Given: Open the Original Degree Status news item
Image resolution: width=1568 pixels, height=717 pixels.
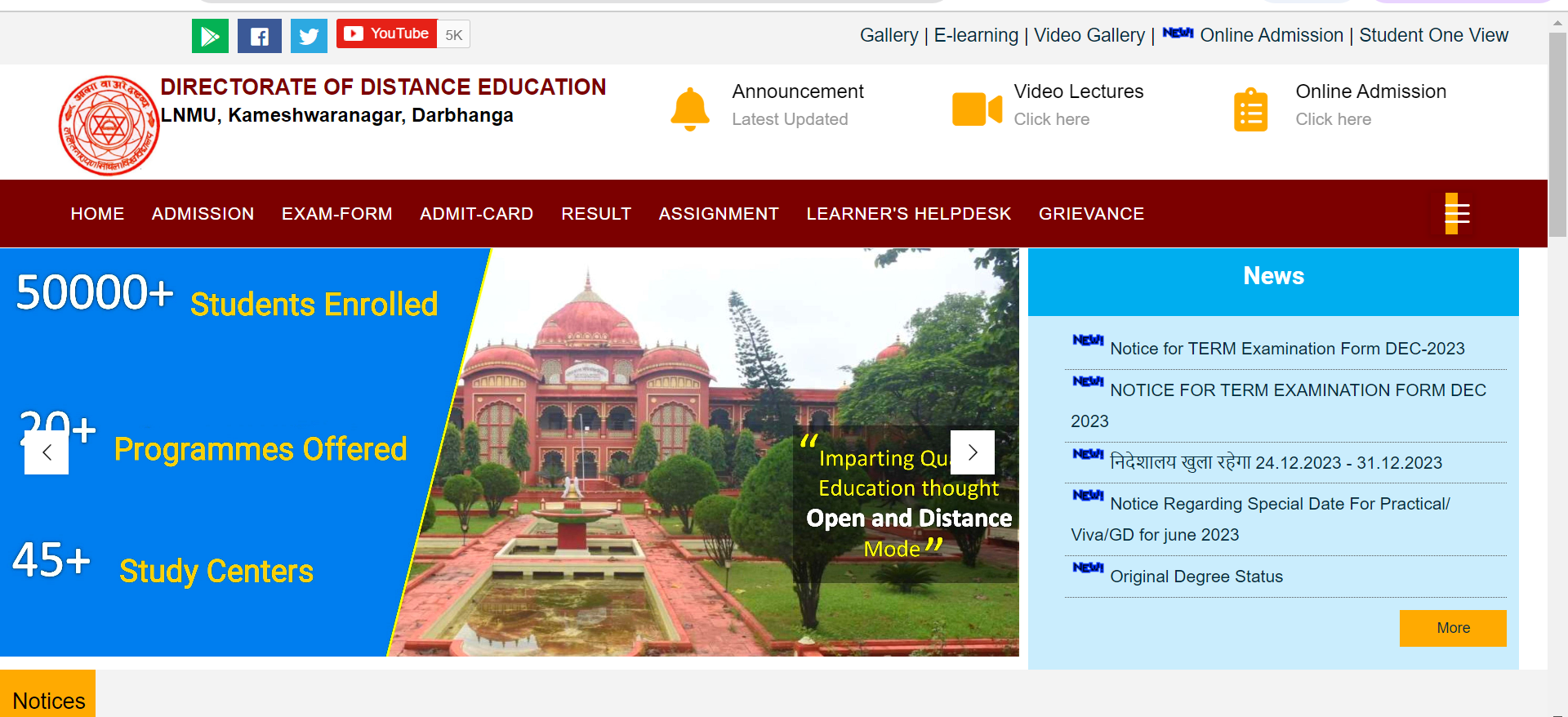Looking at the screenshot, I should [x=1196, y=577].
